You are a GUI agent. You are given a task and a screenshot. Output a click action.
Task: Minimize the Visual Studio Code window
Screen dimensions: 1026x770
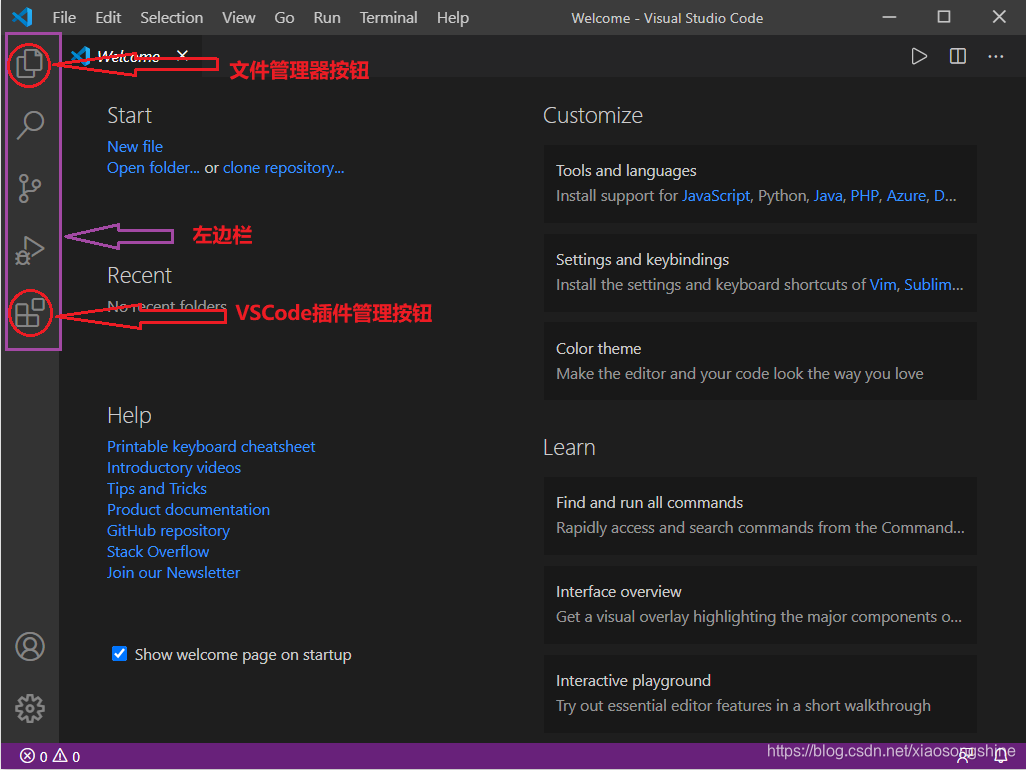889,17
